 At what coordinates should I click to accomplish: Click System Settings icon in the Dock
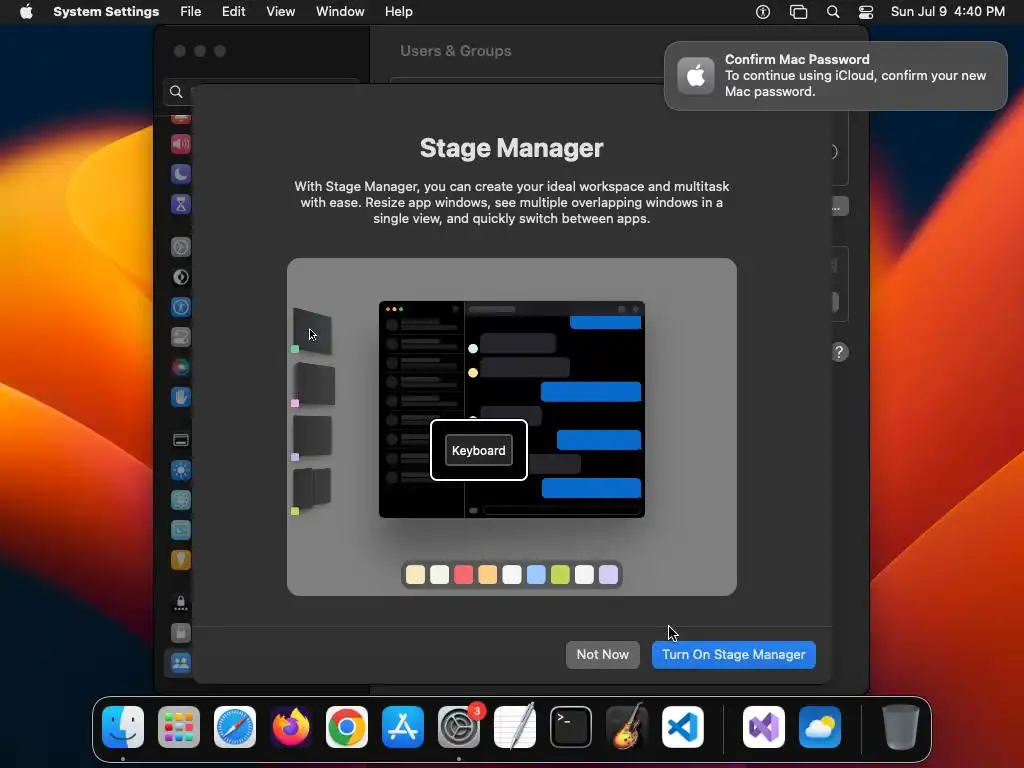pos(459,727)
